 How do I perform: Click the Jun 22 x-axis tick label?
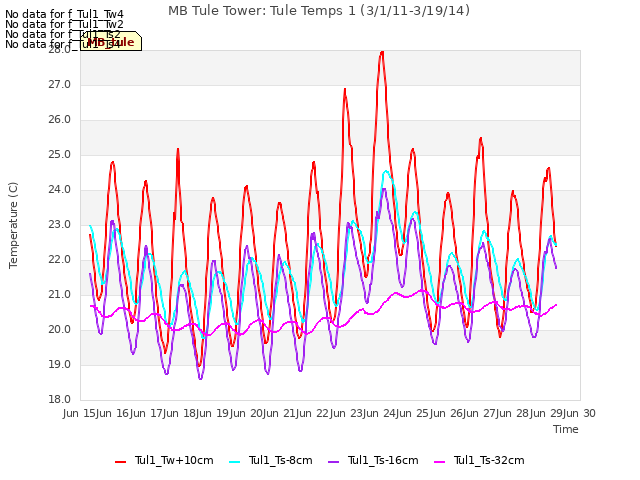point(314,413)
